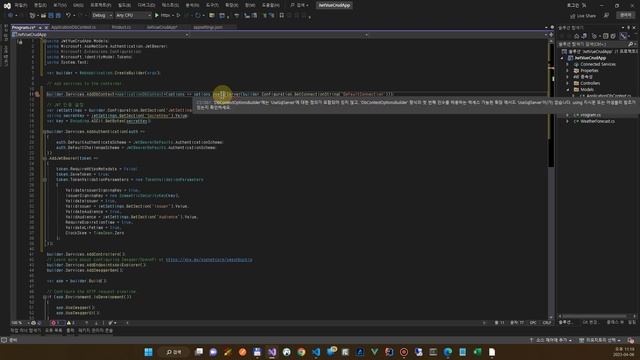Open the JwtVueCrudApp navigation bar dropdown
640x360 pixels.
[x=101, y=35]
